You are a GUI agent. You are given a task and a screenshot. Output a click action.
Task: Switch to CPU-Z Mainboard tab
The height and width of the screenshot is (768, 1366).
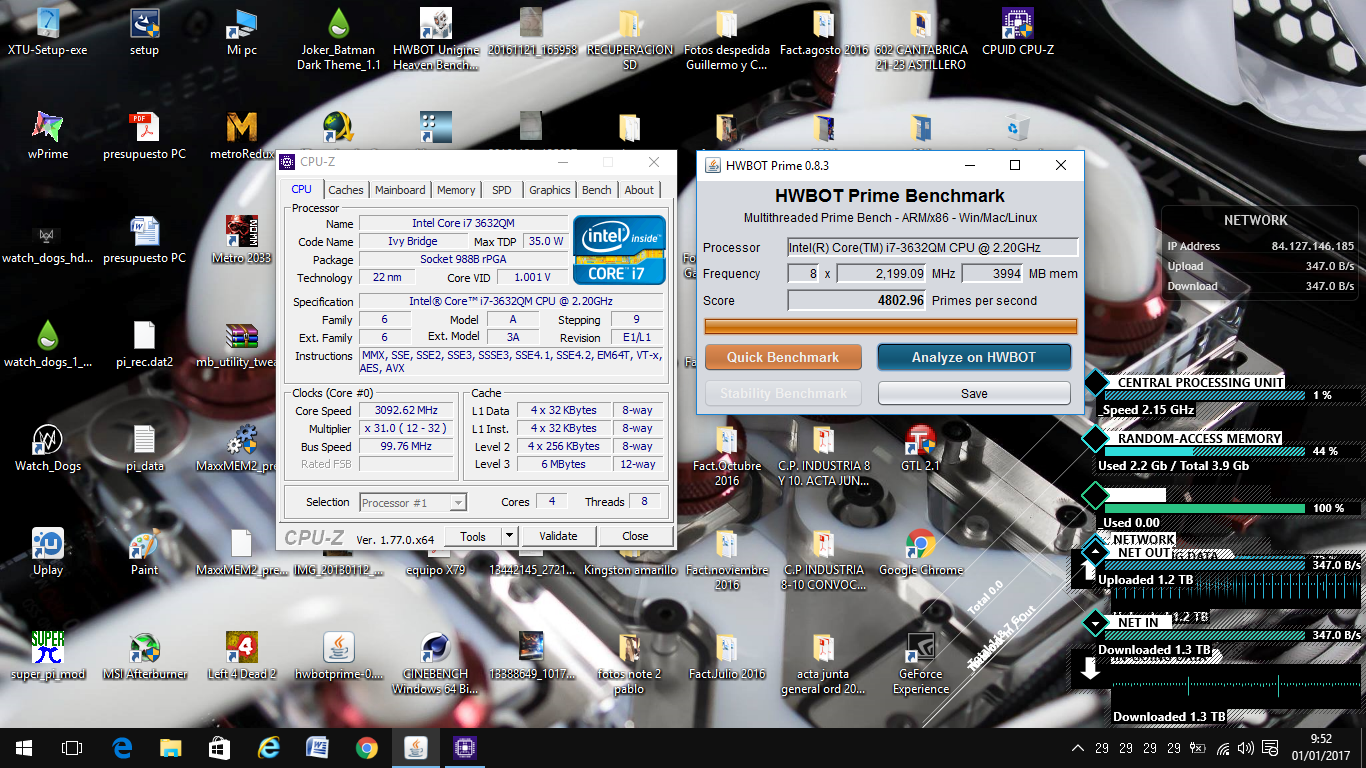tap(400, 190)
